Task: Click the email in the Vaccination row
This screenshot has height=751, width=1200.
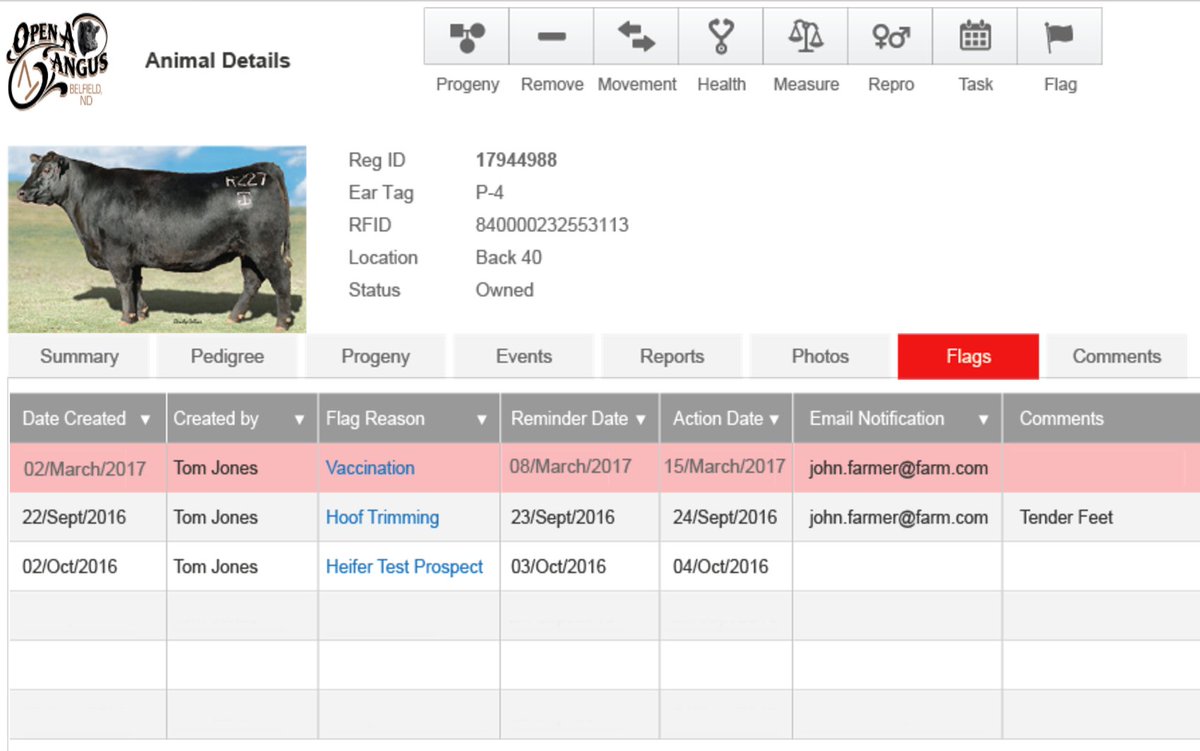Action: (x=898, y=468)
